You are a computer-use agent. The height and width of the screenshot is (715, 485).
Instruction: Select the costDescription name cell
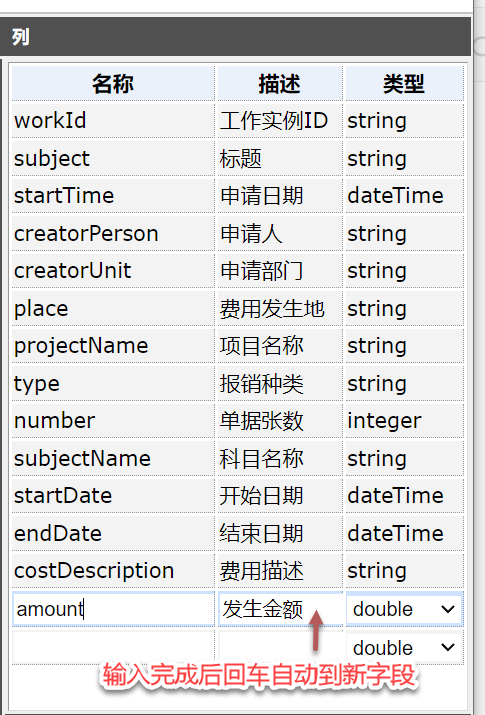pos(113,571)
